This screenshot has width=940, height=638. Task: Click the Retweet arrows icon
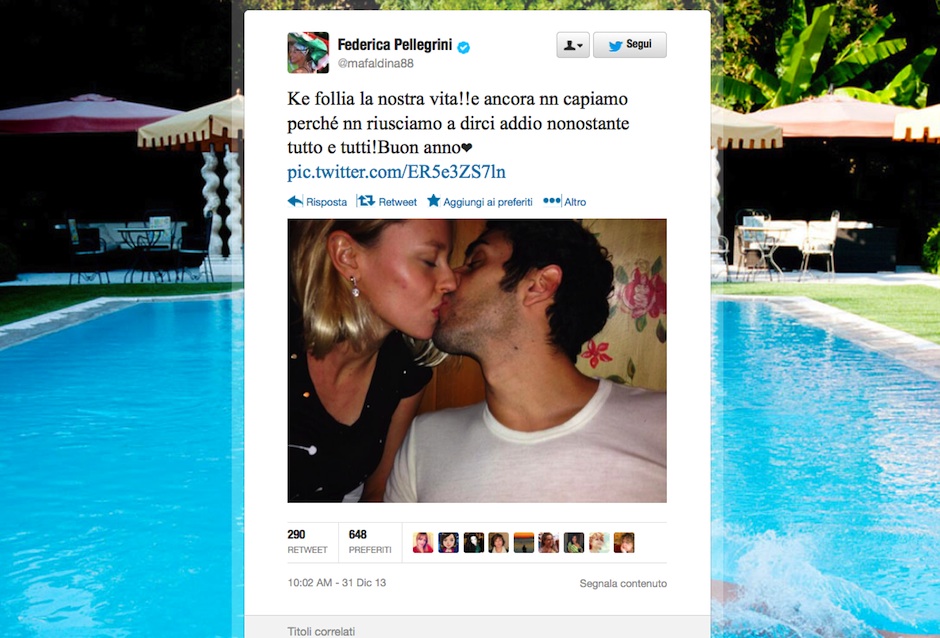[366, 201]
